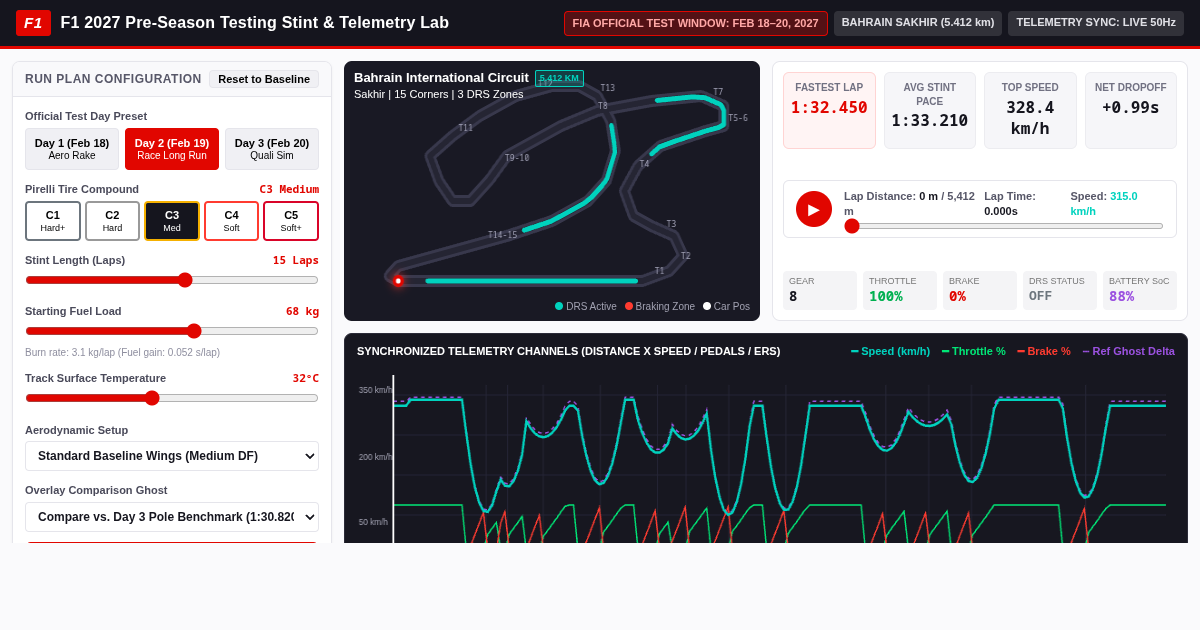The width and height of the screenshot is (1200, 630).
Task: Adjust the Track Surface Temperature slider
Action: pos(172,398)
